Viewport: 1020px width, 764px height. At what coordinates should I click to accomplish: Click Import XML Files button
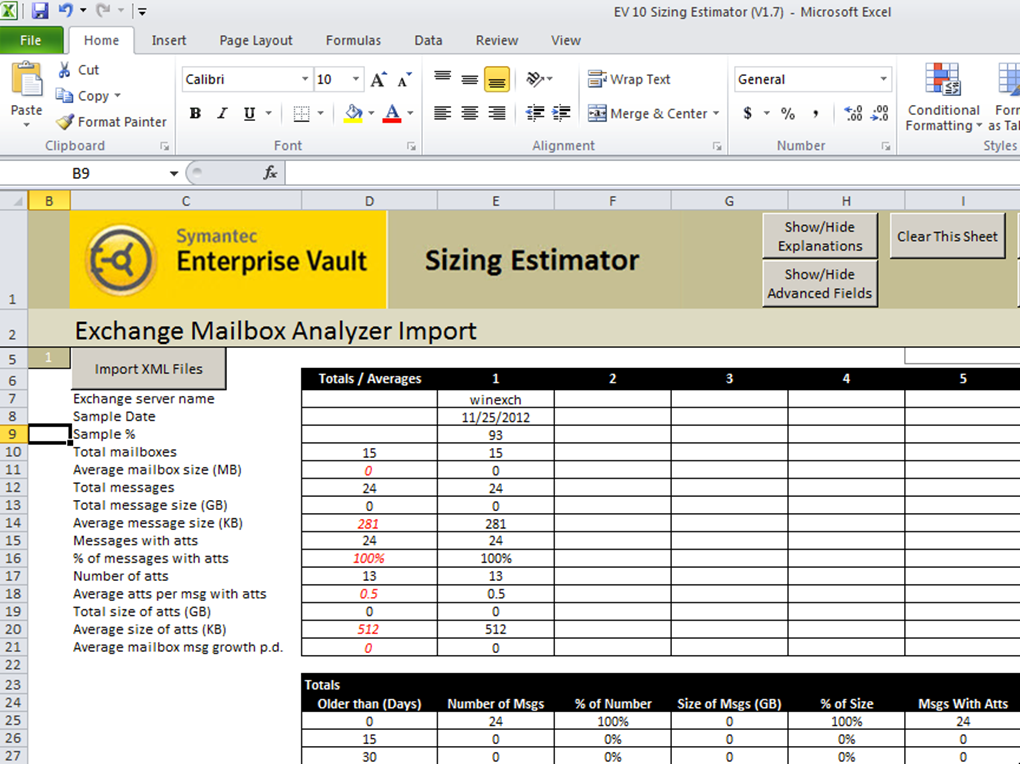[148, 368]
